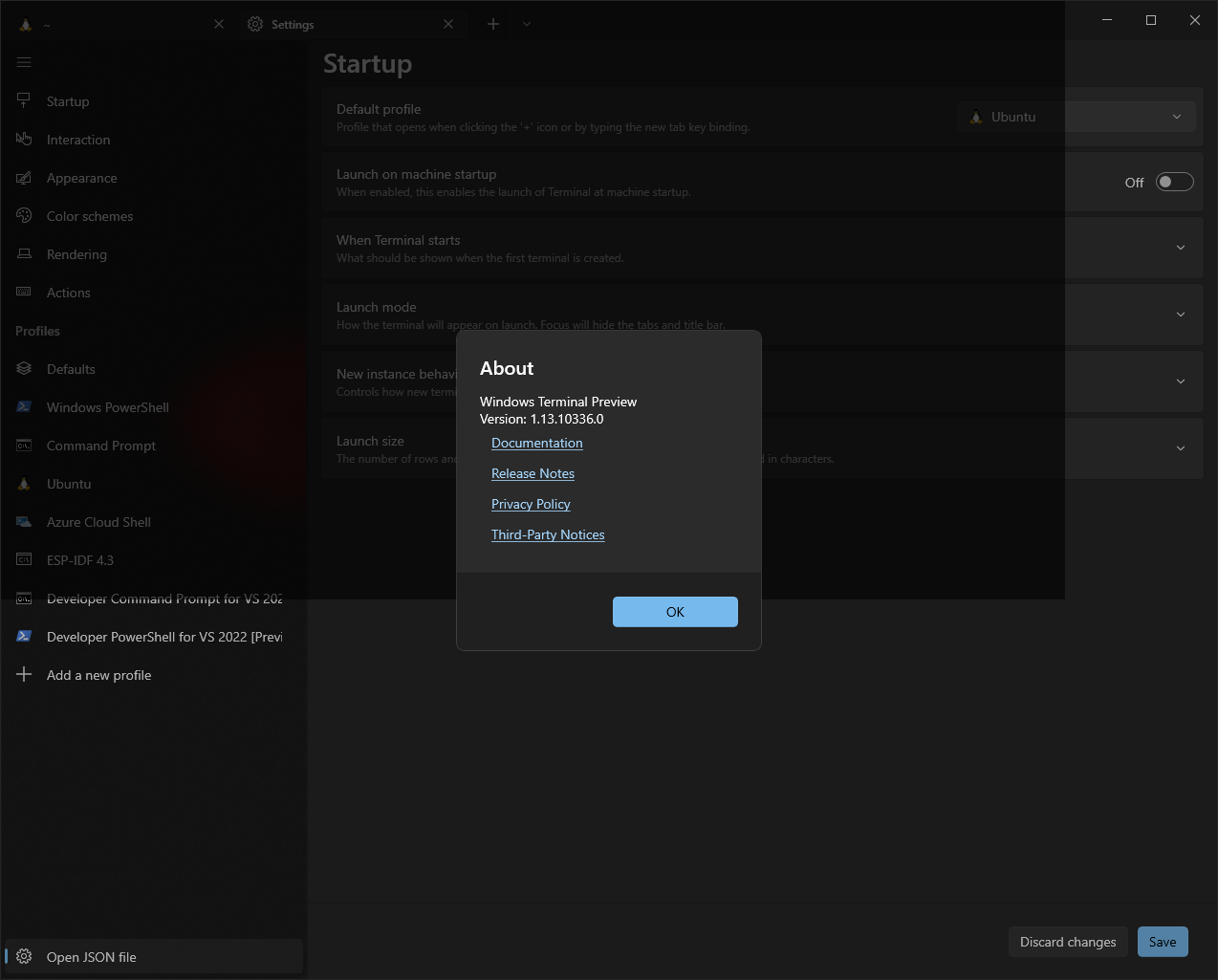Image resolution: width=1218 pixels, height=980 pixels.
Task: Click Open JSON file
Action: [153, 956]
